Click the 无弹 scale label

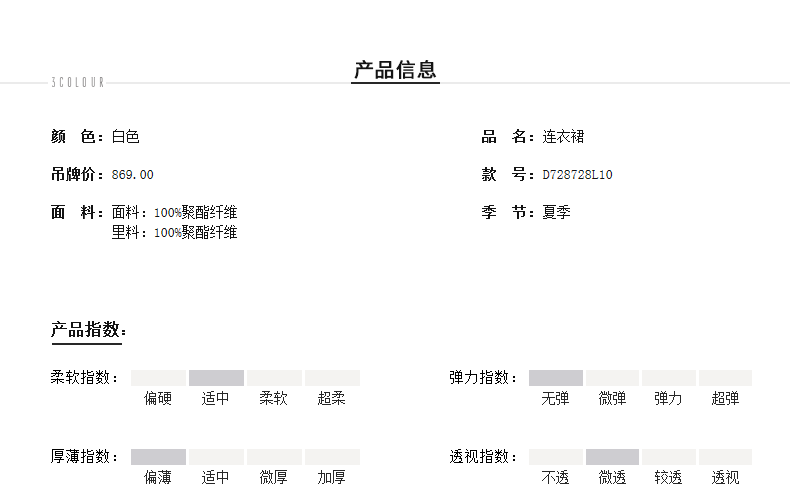(x=555, y=398)
